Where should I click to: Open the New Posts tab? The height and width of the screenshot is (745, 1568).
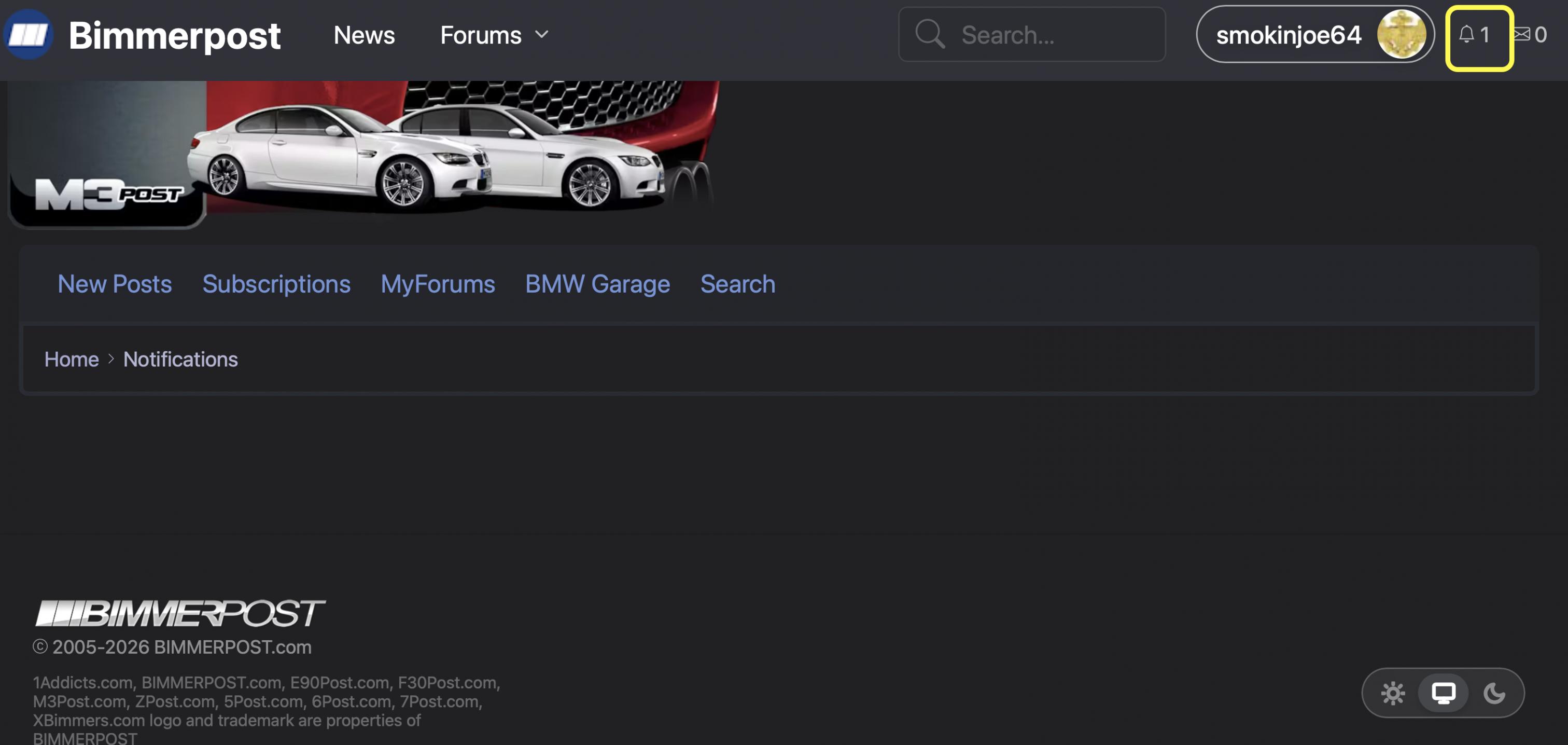115,284
